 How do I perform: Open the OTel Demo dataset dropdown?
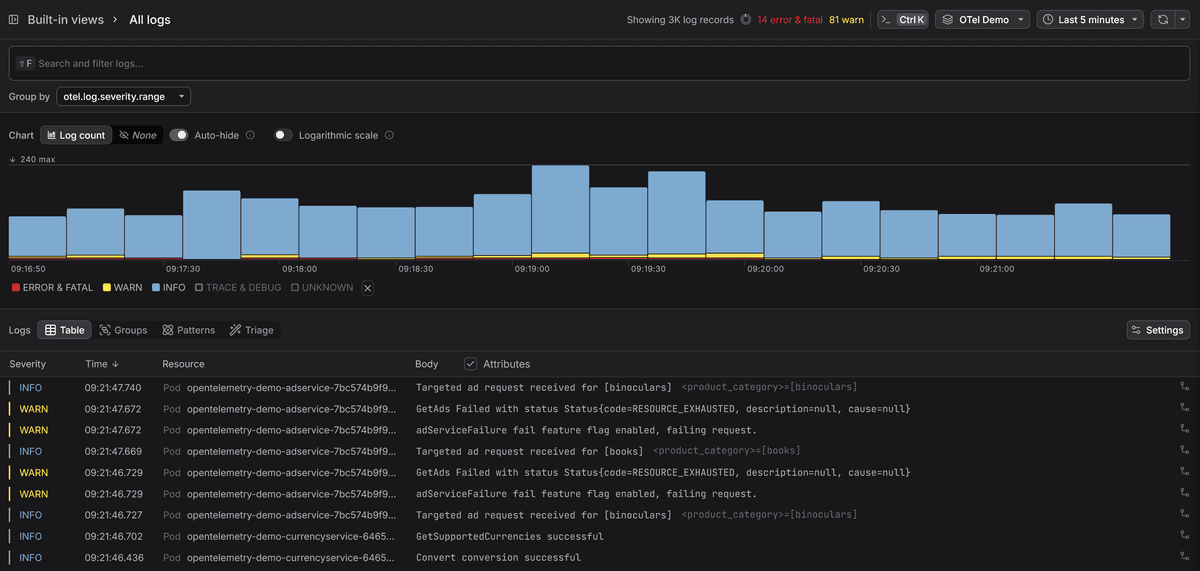click(x=982, y=19)
